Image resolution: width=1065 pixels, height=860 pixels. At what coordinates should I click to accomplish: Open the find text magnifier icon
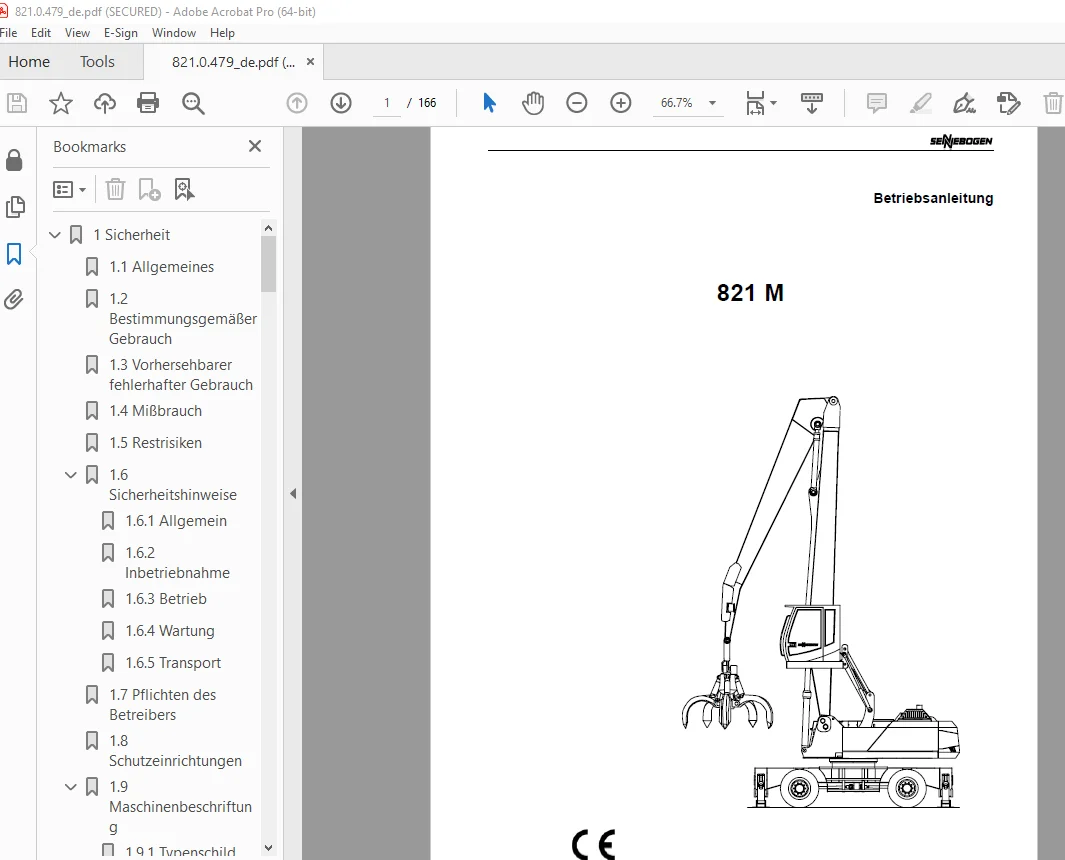coord(194,103)
